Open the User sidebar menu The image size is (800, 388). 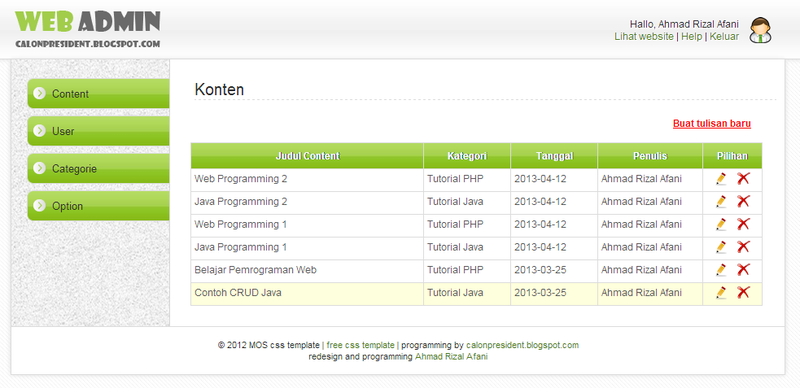pos(98,131)
